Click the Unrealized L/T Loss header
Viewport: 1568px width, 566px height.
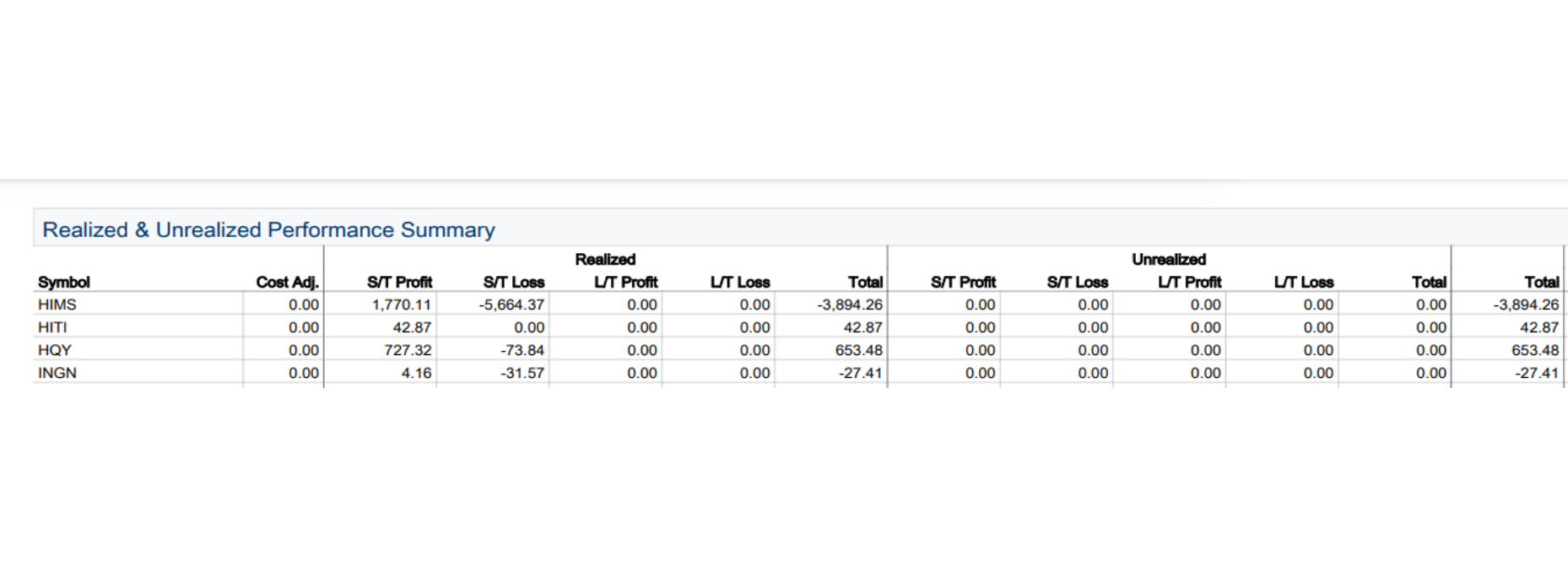click(1304, 282)
